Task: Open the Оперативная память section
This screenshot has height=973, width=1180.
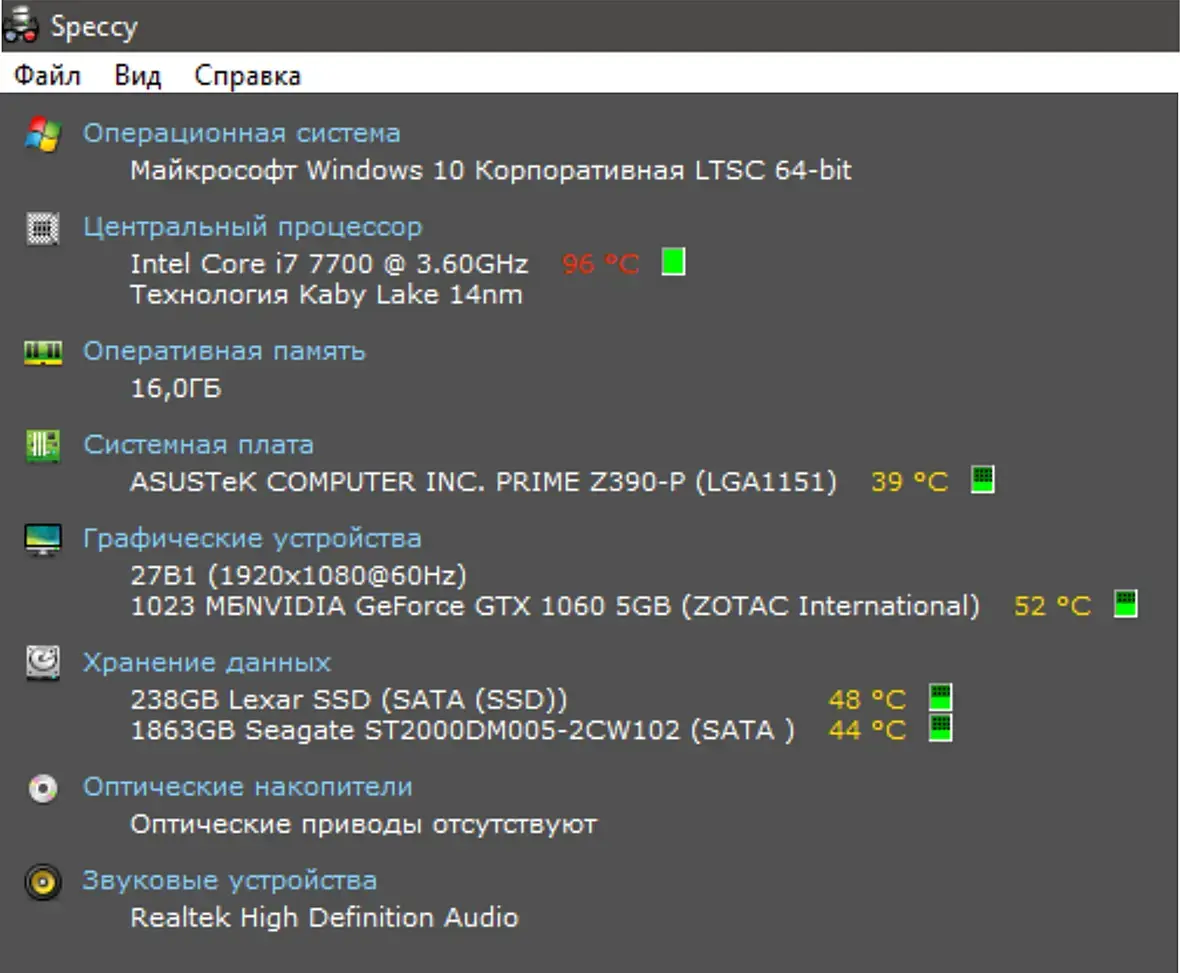Action: [x=224, y=351]
